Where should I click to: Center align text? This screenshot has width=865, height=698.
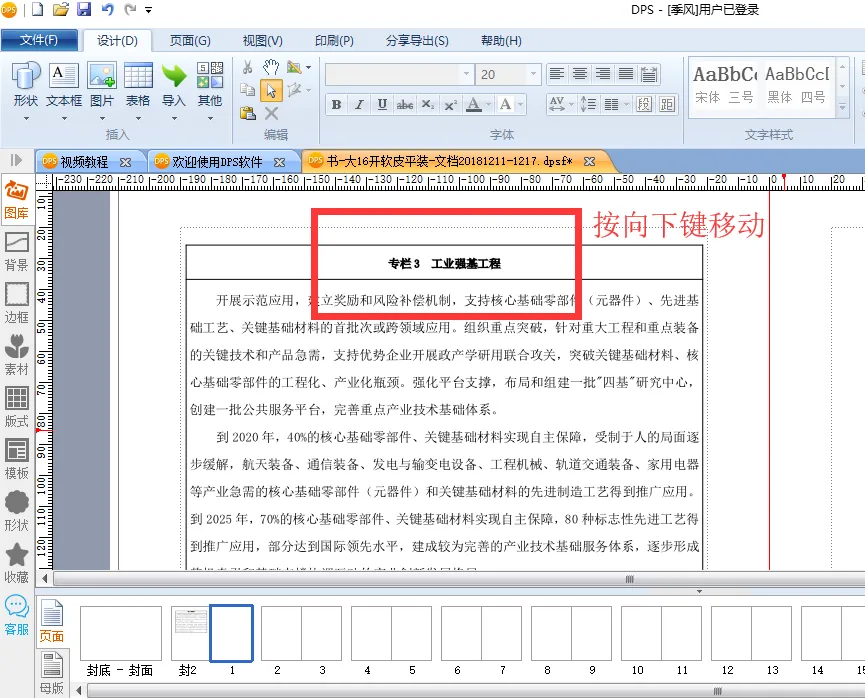coord(580,74)
